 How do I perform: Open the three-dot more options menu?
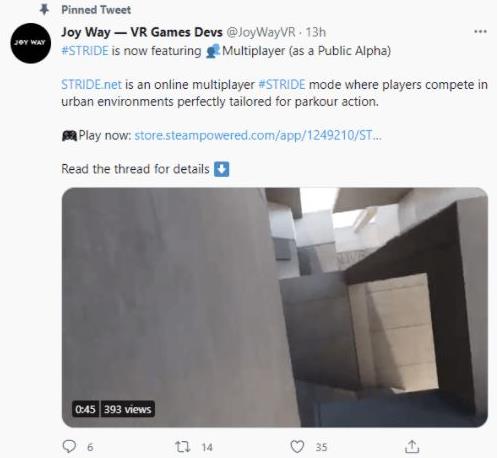pos(480,32)
